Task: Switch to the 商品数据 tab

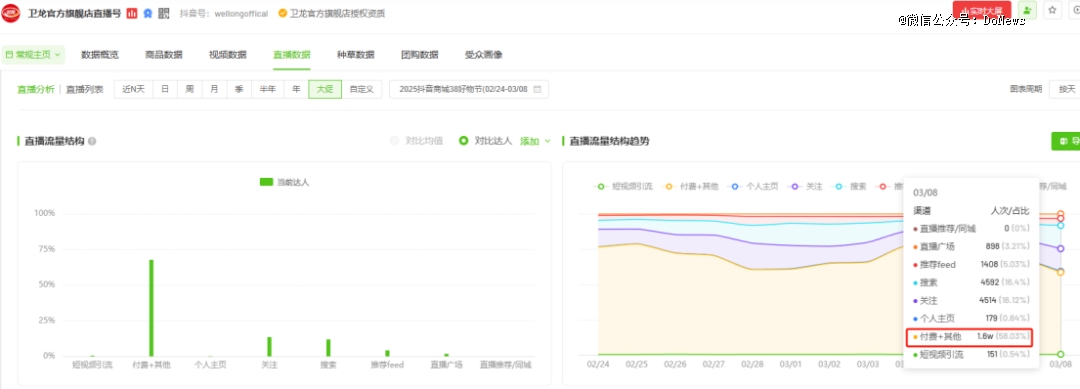Action: tap(164, 54)
